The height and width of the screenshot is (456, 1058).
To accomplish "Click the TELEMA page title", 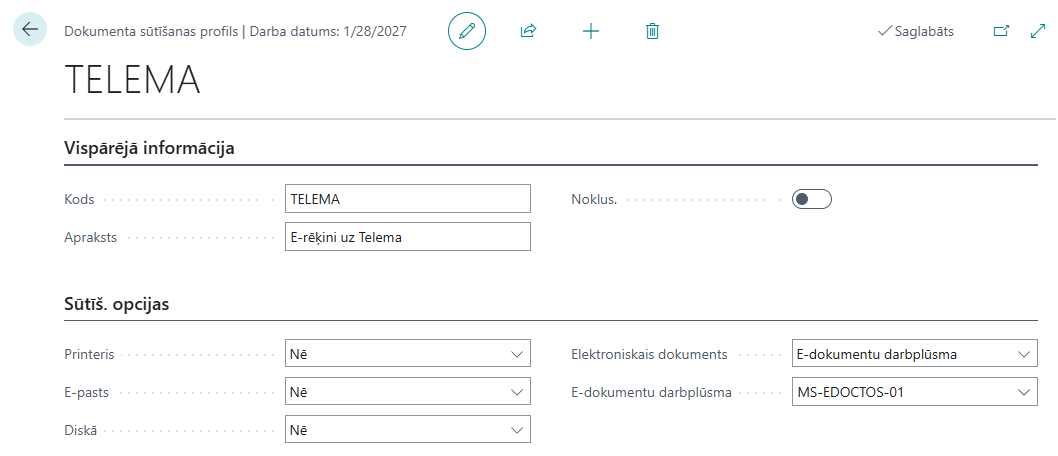I will point(132,81).
